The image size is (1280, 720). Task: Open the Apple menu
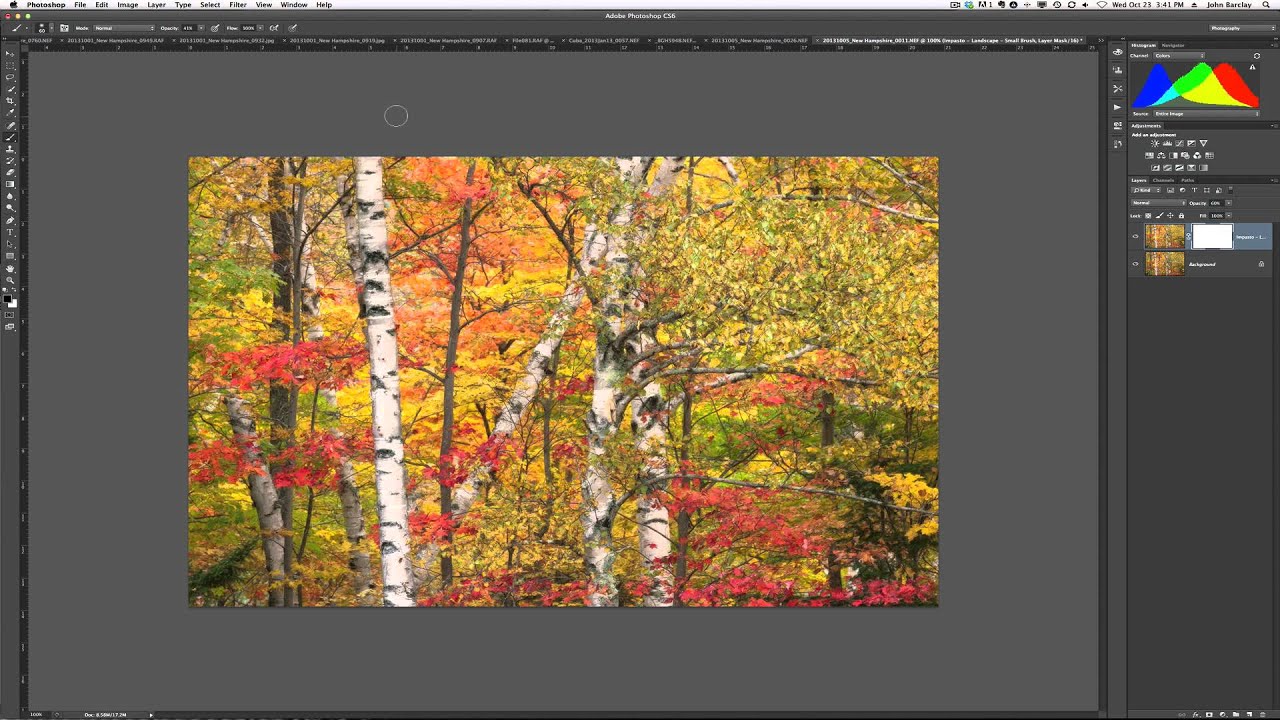click(x=13, y=5)
